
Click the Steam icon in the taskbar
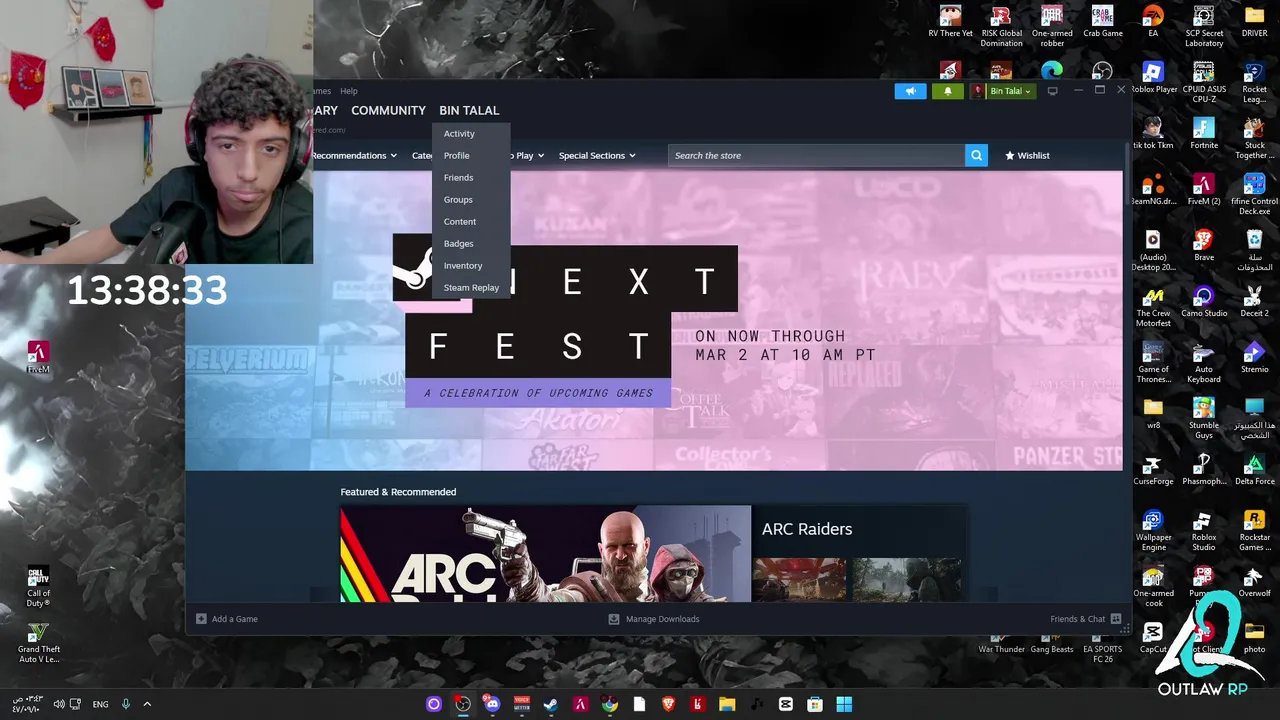tap(551, 704)
